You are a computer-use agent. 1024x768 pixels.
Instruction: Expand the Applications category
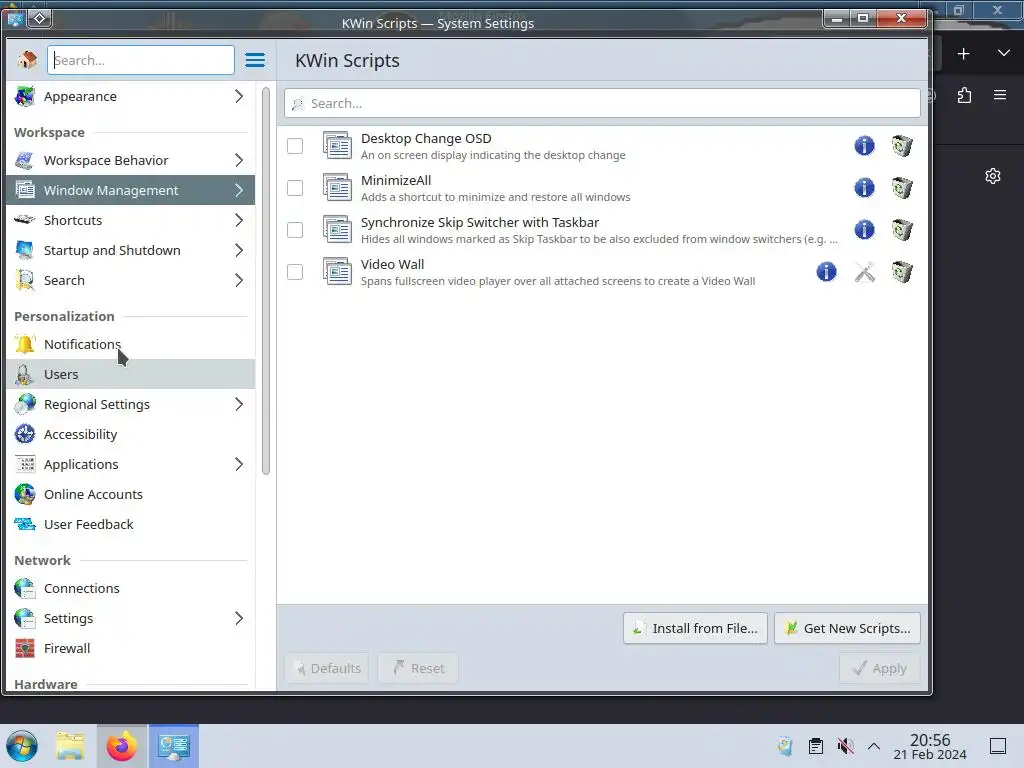(239, 464)
